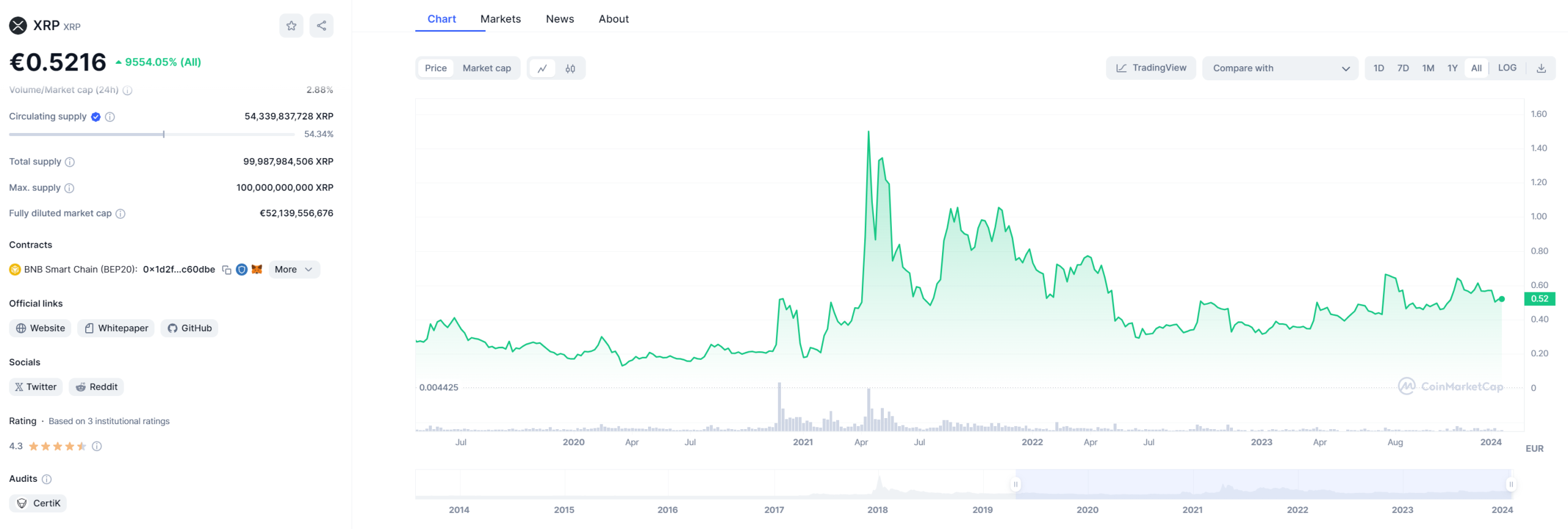Image resolution: width=1568 pixels, height=529 pixels.
Task: Click the 0.004425 chart baseline label
Action: pyautogui.click(x=439, y=387)
